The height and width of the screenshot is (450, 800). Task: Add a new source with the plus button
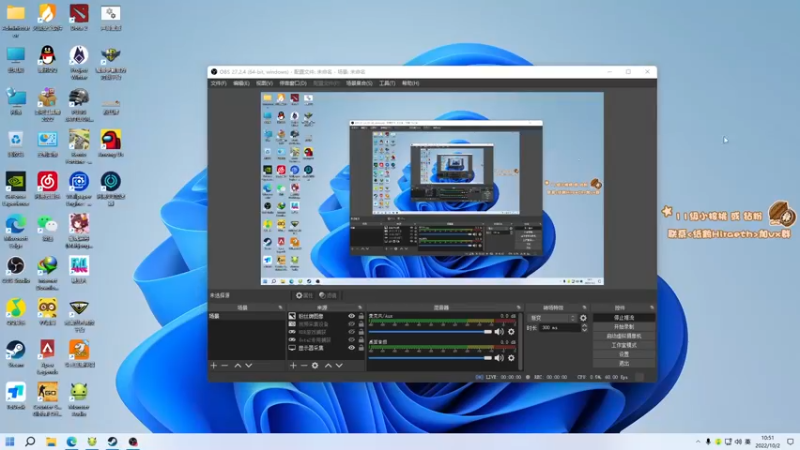tap(293, 366)
